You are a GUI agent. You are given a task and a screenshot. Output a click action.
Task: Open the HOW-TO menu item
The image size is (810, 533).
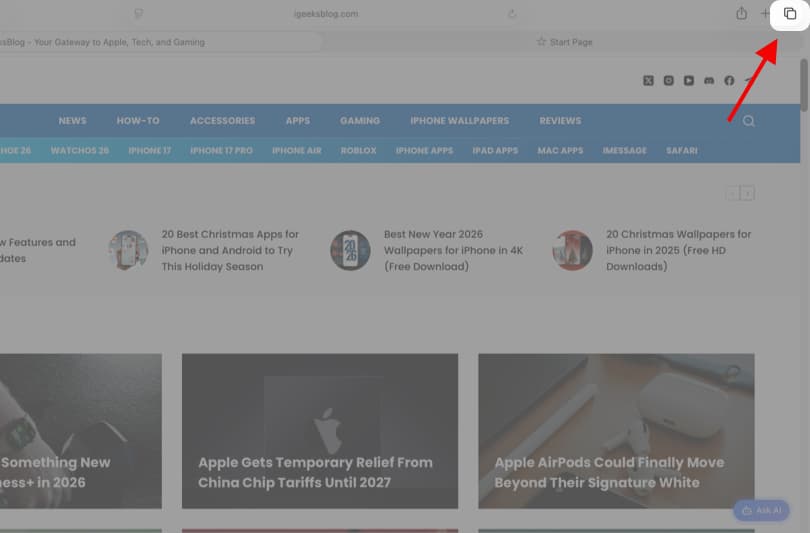(x=138, y=121)
